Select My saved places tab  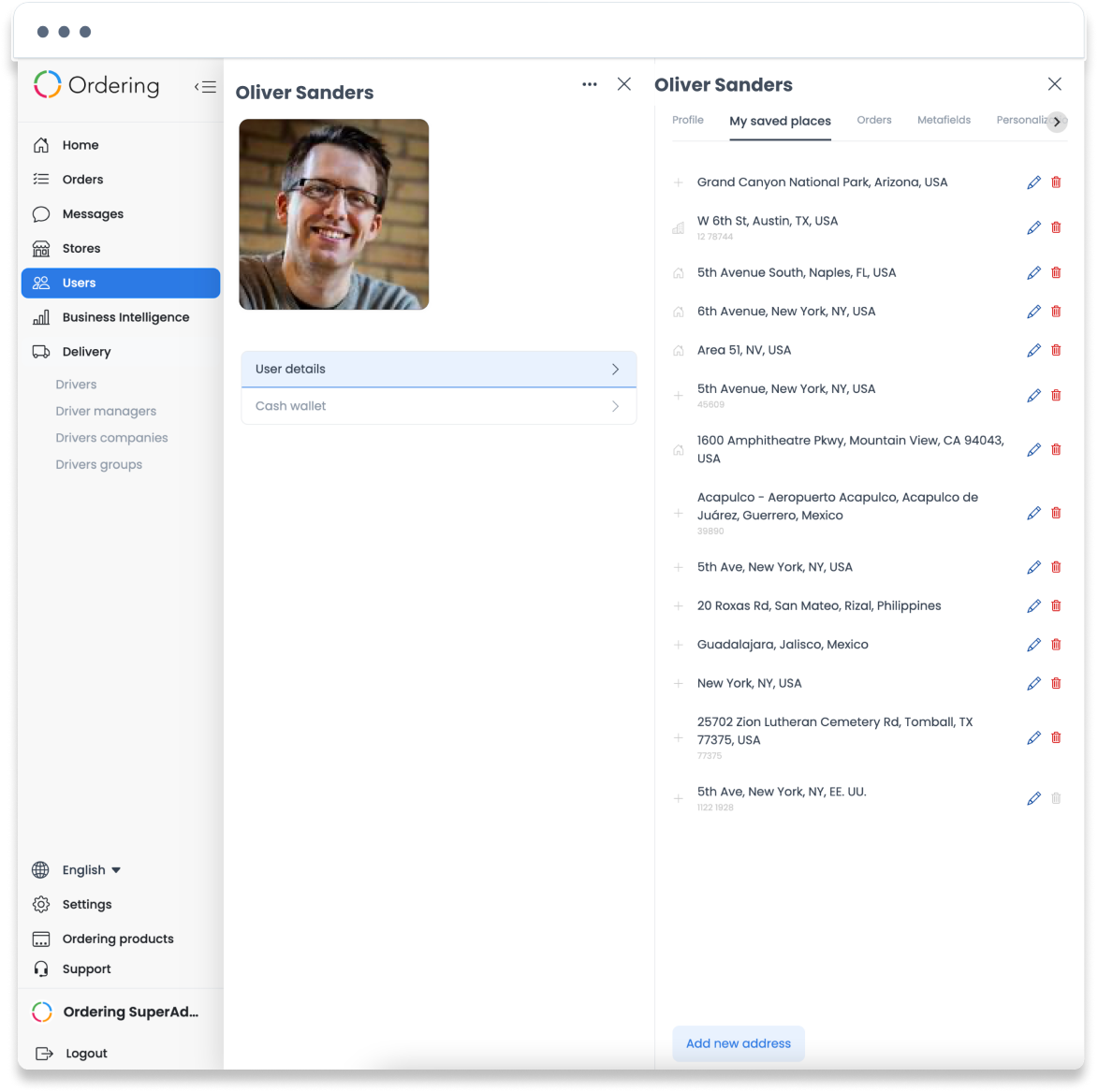pos(780,121)
